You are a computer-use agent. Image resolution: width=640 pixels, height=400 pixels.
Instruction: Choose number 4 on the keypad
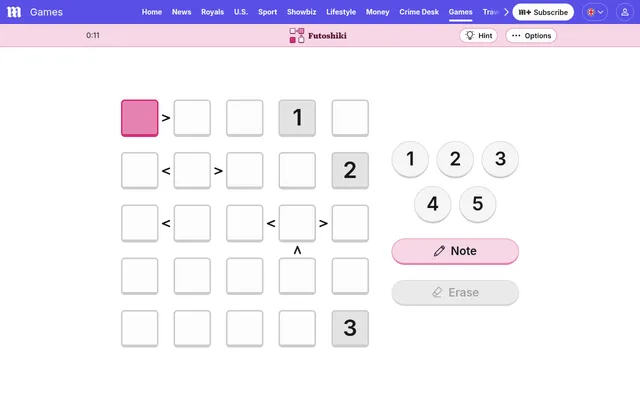click(433, 204)
